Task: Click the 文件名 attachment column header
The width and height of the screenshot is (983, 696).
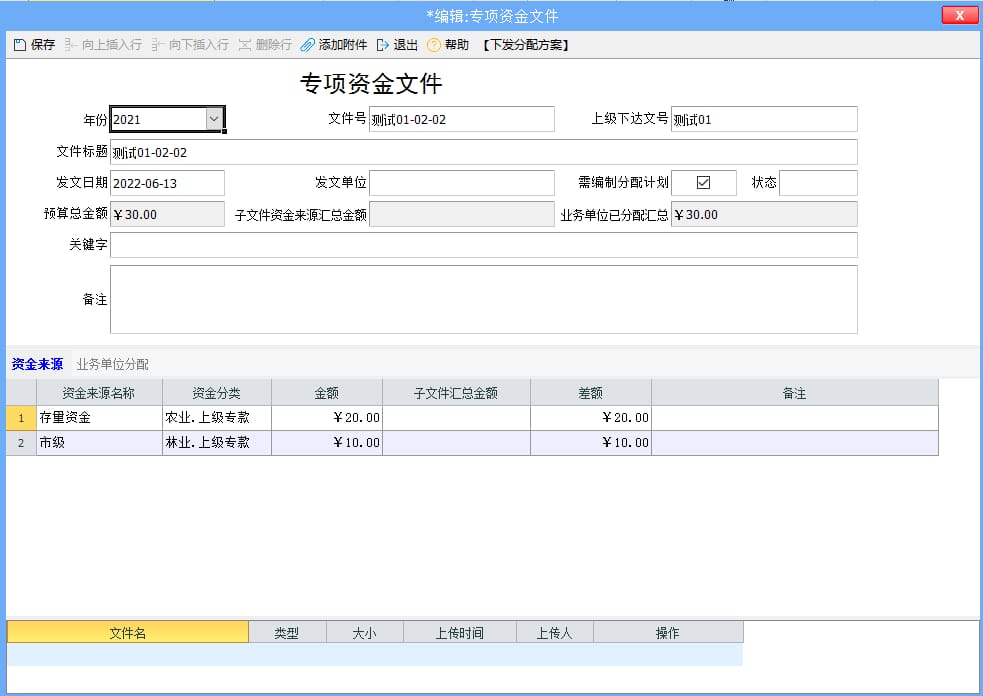Action: 128,632
